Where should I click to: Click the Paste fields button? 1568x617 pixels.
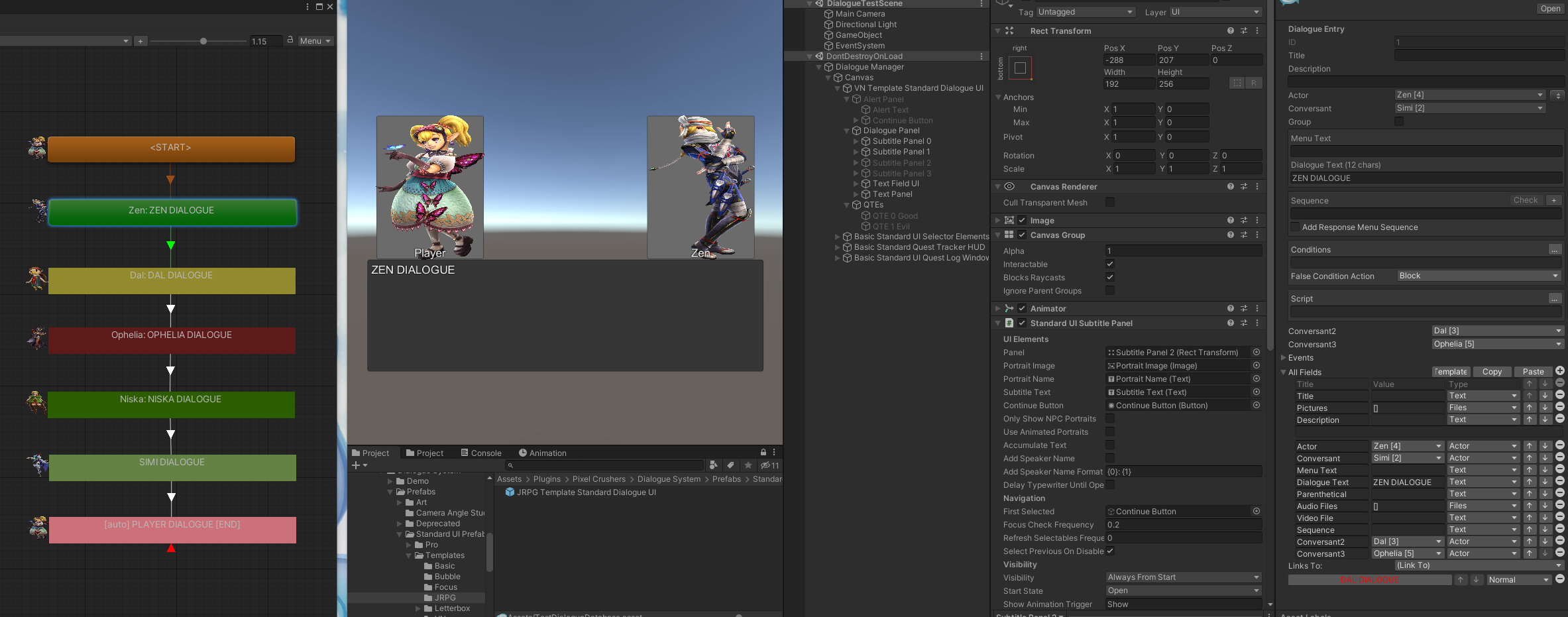tap(1533, 372)
